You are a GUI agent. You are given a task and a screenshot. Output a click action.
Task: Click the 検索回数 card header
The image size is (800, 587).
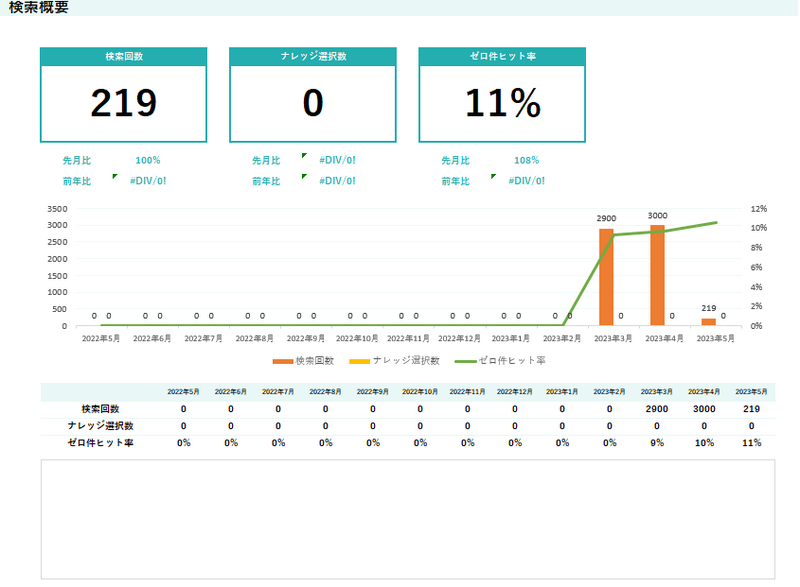123,56
